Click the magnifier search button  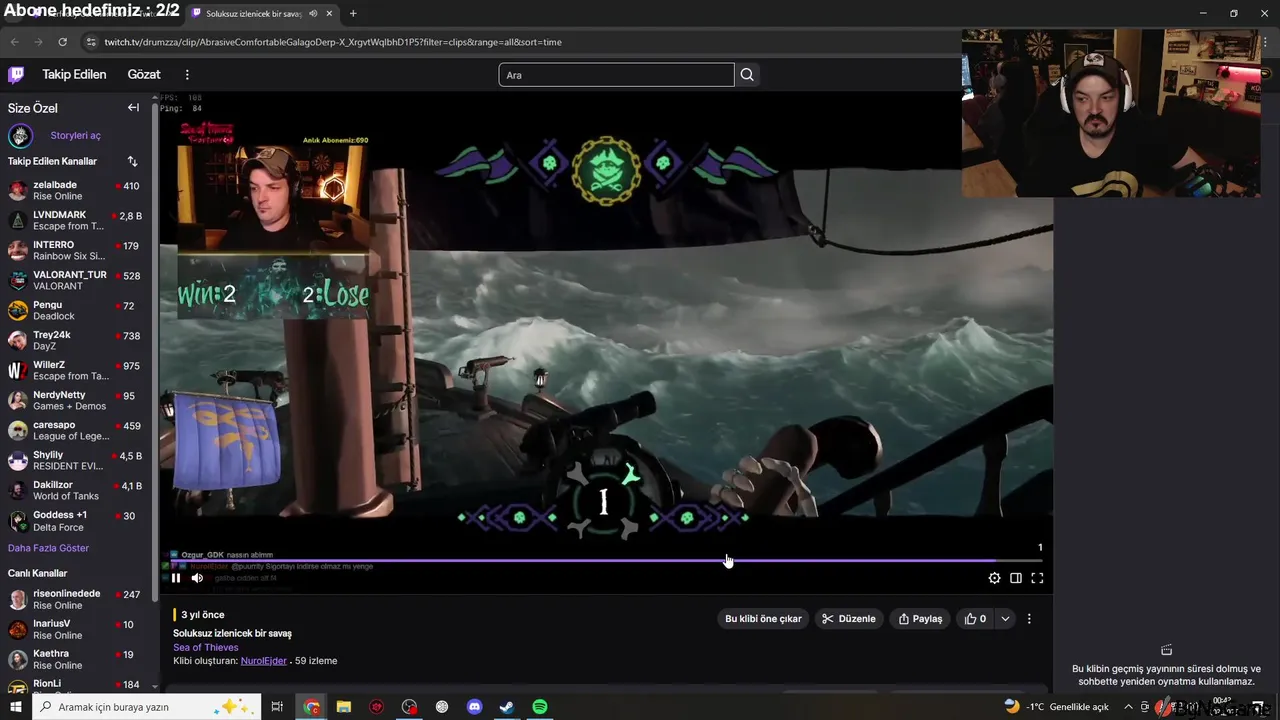pos(747,75)
